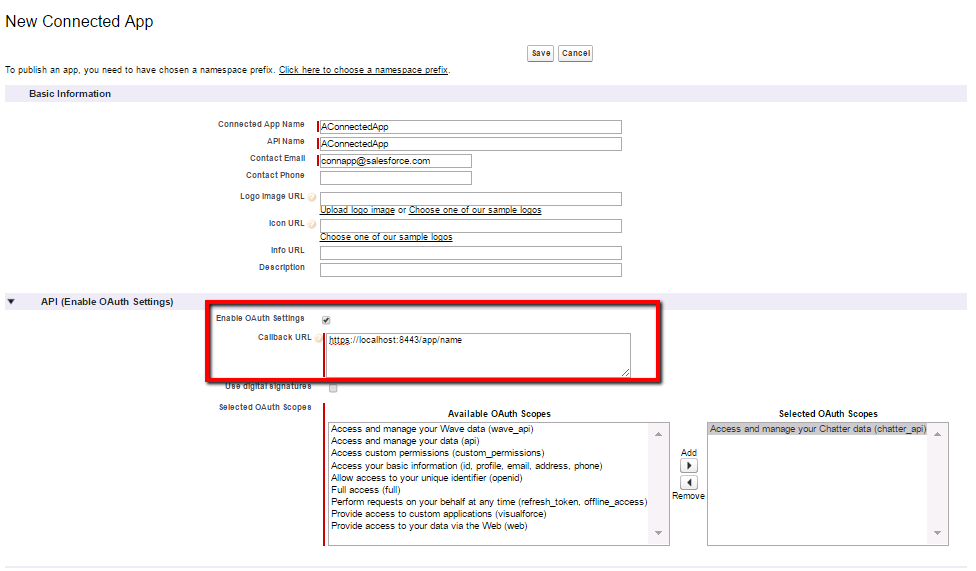Click scroll-down arrow in Available OAuth Scopes list

click(x=659, y=534)
